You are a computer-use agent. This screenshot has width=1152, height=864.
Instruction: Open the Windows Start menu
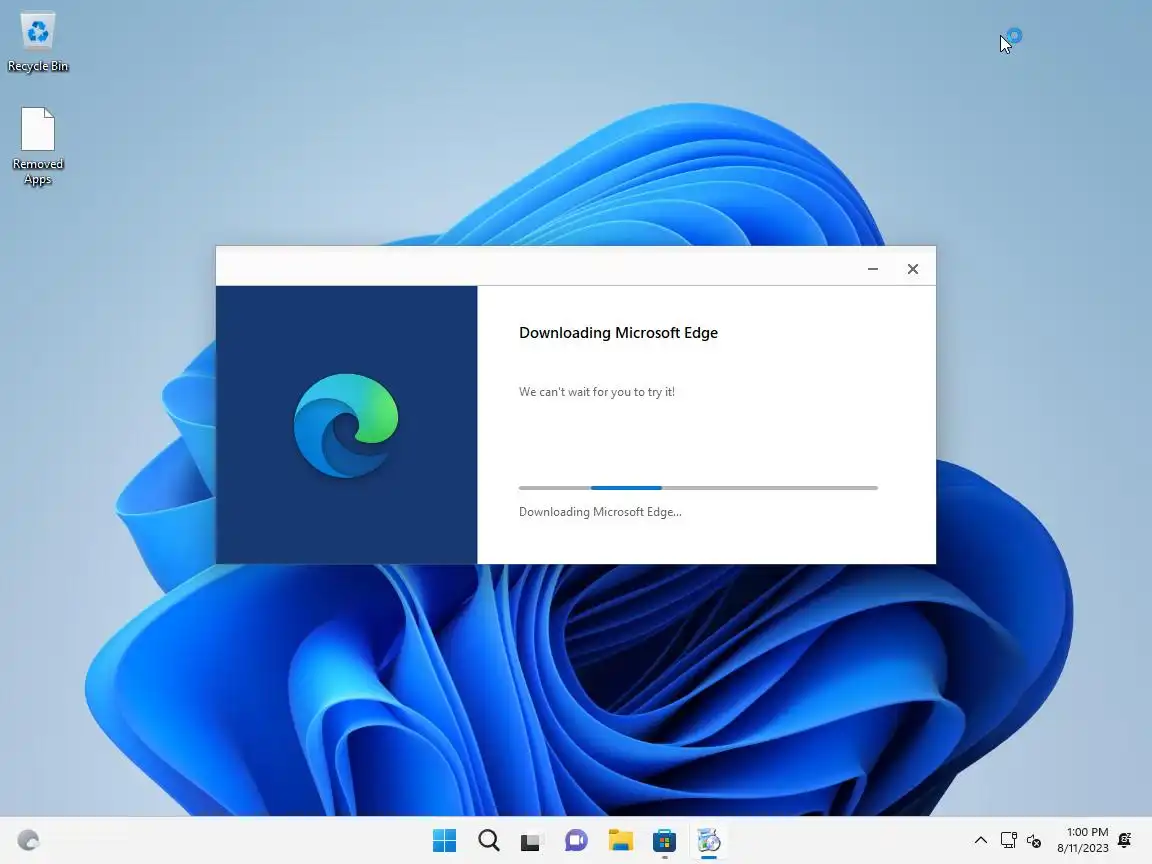444,840
